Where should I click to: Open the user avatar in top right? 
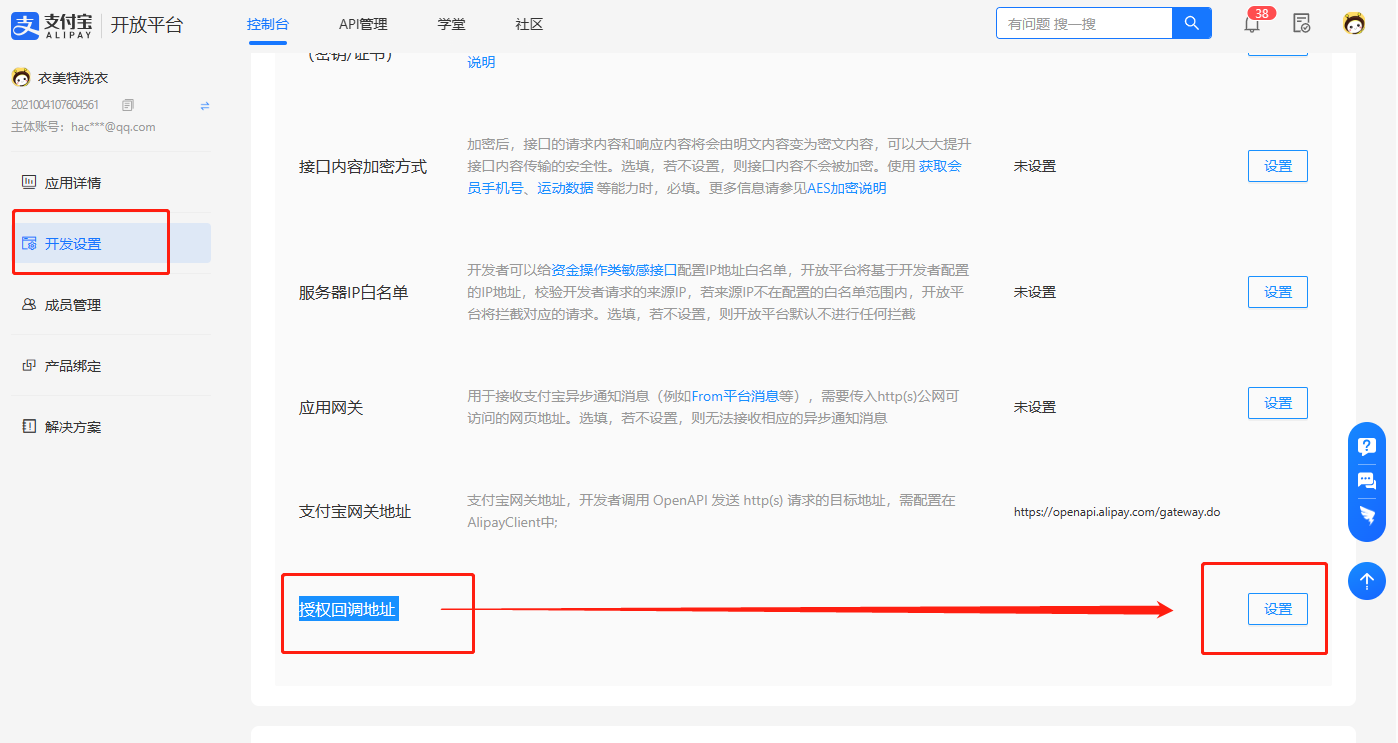point(1354,23)
